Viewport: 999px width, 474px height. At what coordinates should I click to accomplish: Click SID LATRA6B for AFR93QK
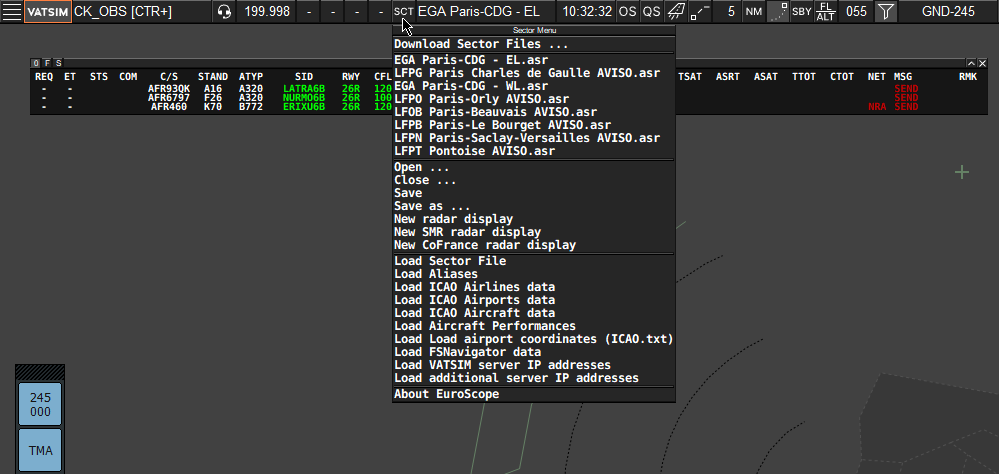(304, 89)
